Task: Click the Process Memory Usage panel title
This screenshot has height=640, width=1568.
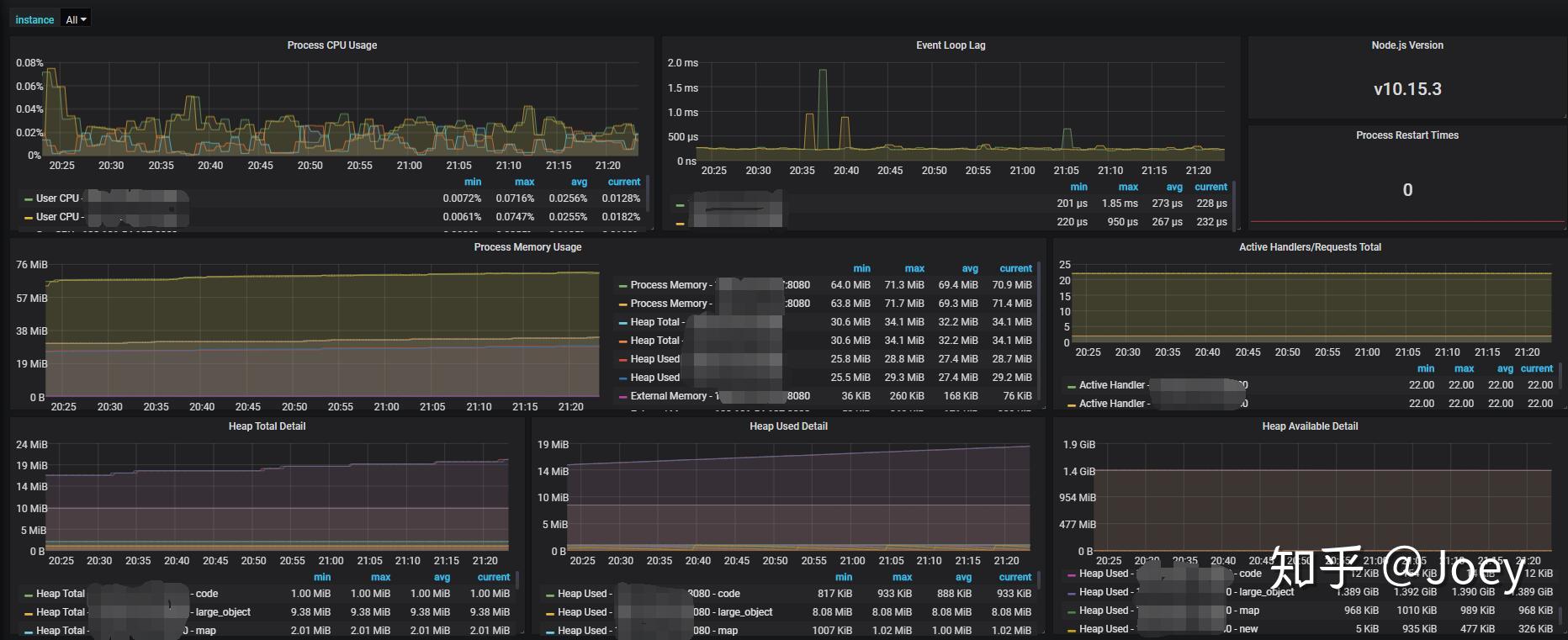Action: [527, 247]
